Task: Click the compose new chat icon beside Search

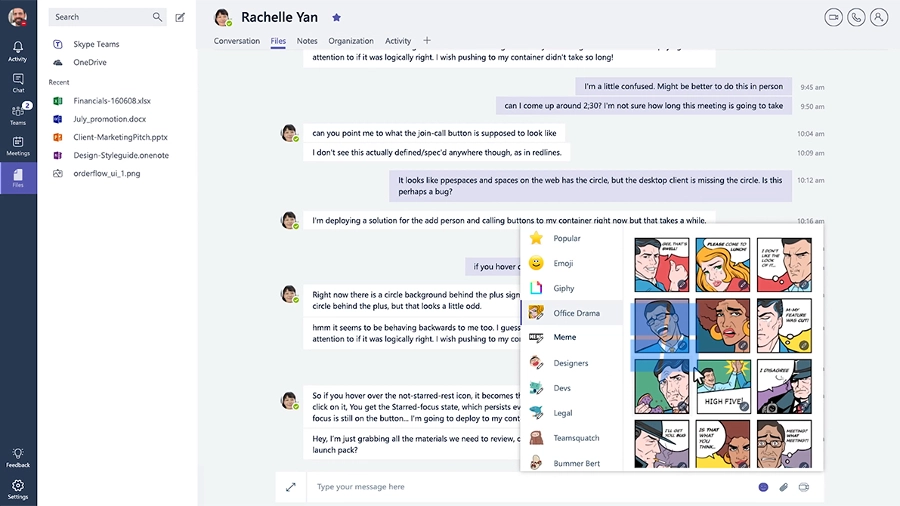Action: (x=180, y=17)
